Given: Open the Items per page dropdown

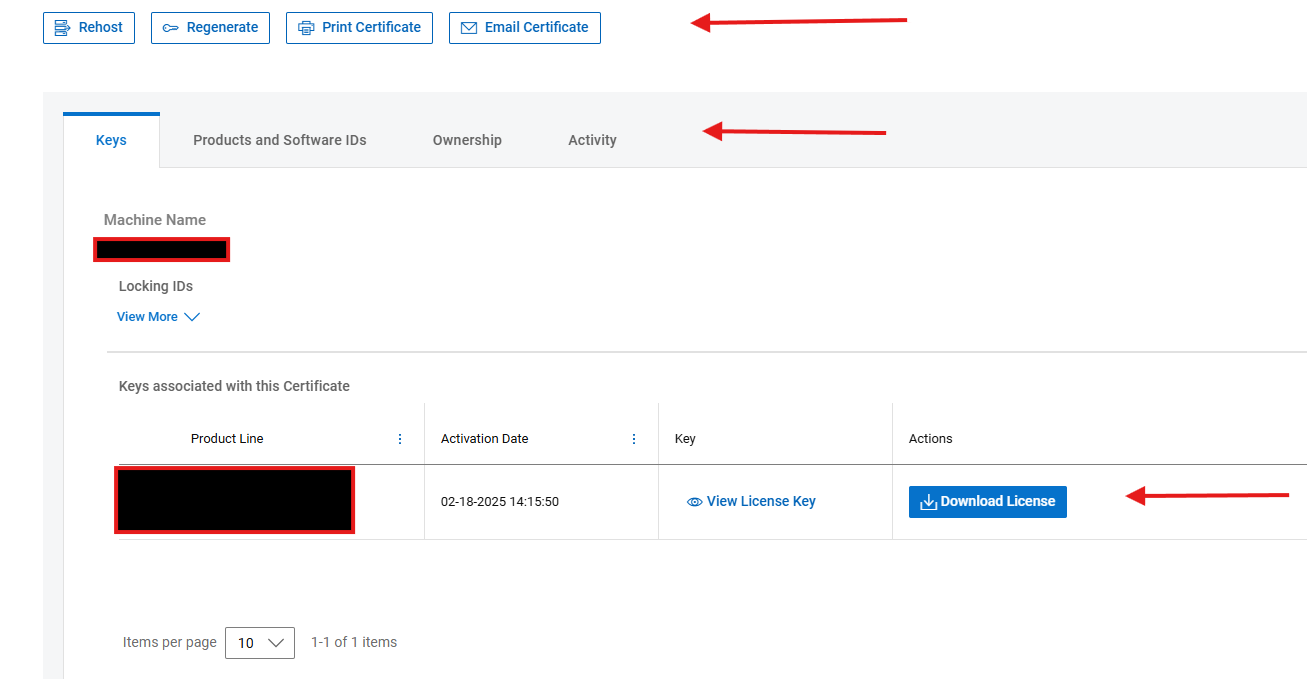Looking at the screenshot, I should (x=259, y=643).
